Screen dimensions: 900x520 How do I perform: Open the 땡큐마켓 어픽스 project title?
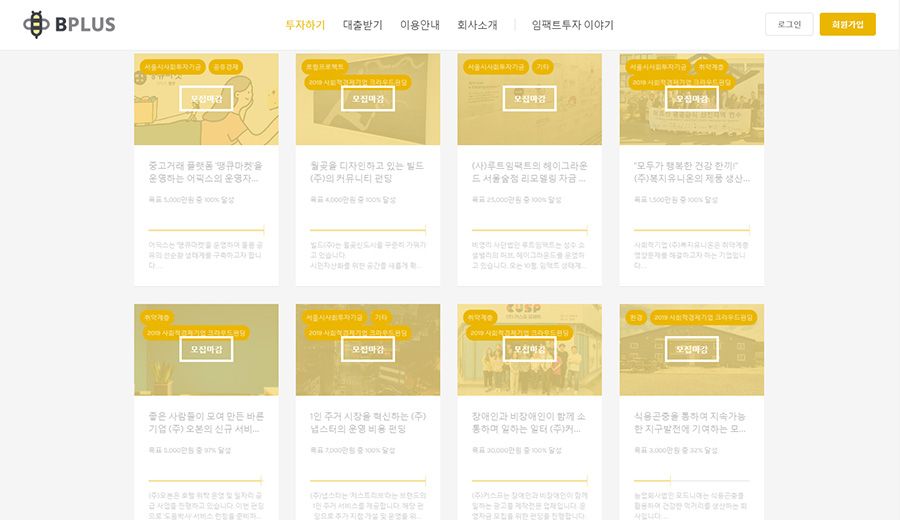[x=205, y=171]
